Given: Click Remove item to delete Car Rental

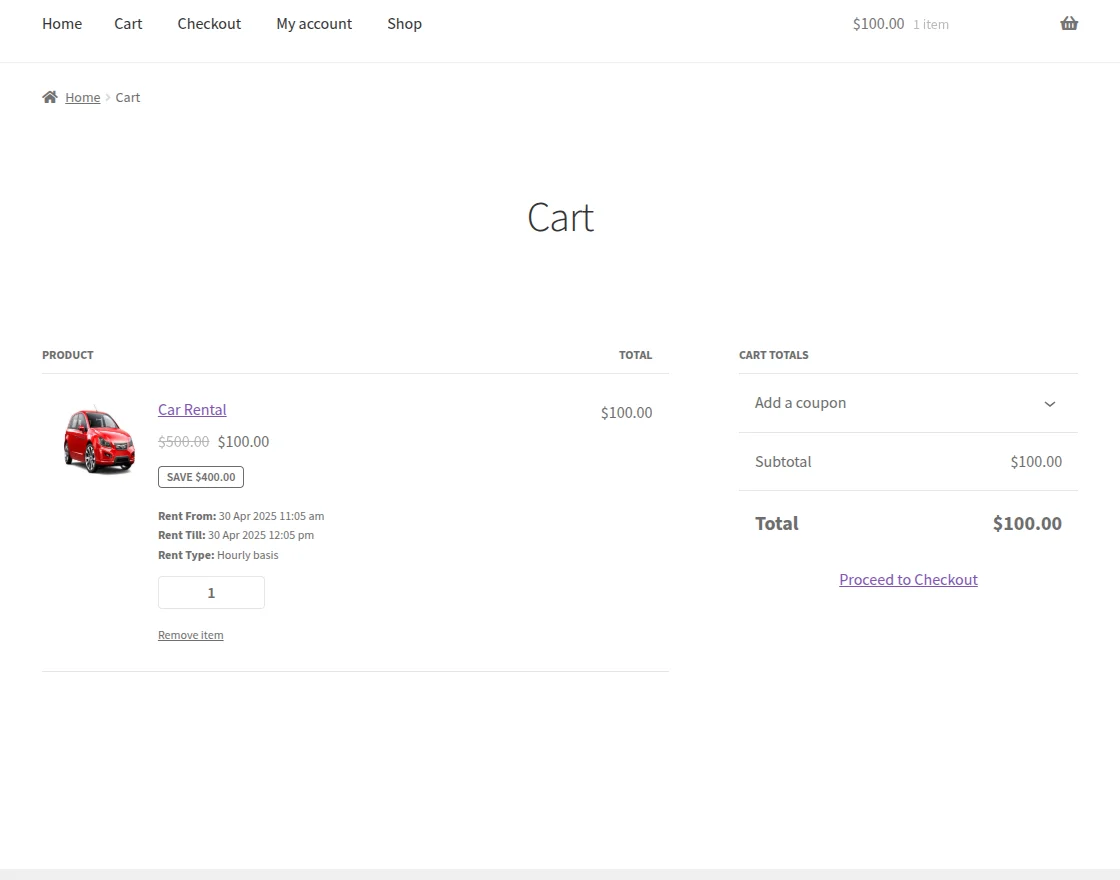Looking at the screenshot, I should [190, 634].
